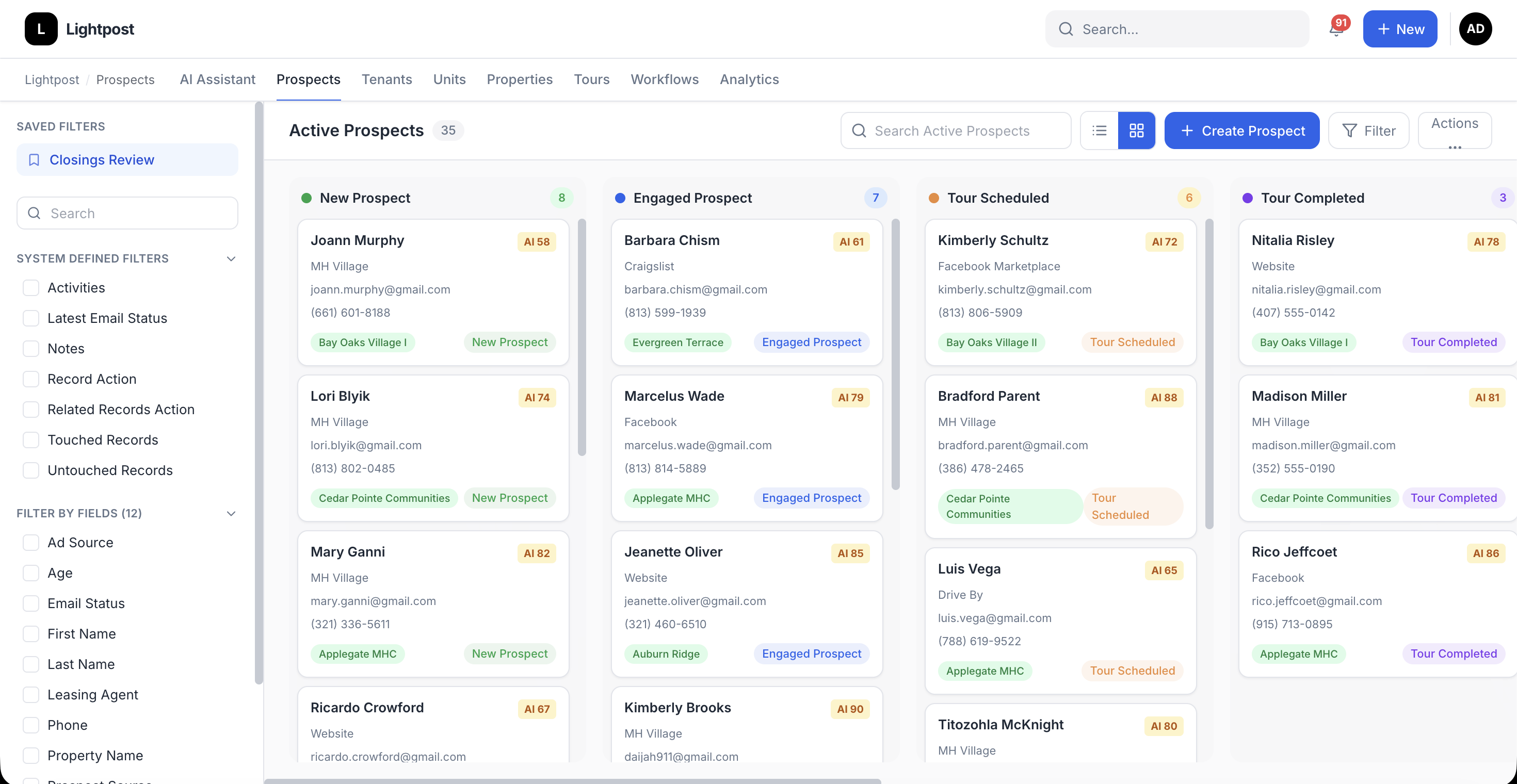
Task: Click the AI 58 score badge on Joann Murphy
Action: 537,242
